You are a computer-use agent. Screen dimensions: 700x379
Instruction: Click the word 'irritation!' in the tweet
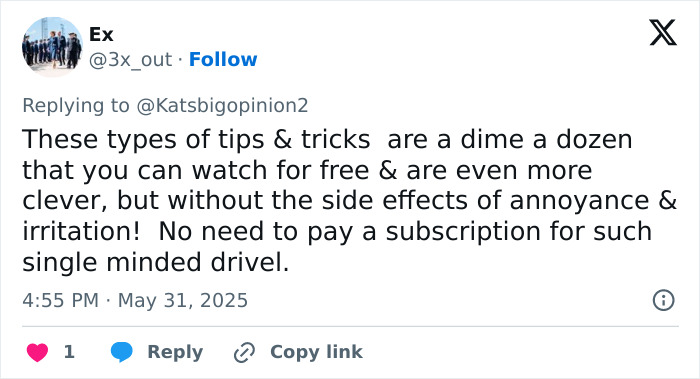coord(81,231)
